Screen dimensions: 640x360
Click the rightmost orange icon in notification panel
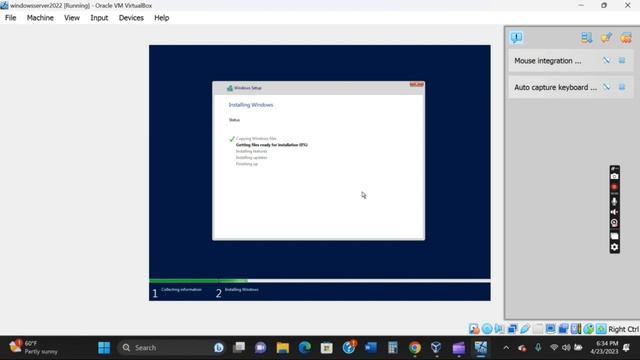(625, 38)
